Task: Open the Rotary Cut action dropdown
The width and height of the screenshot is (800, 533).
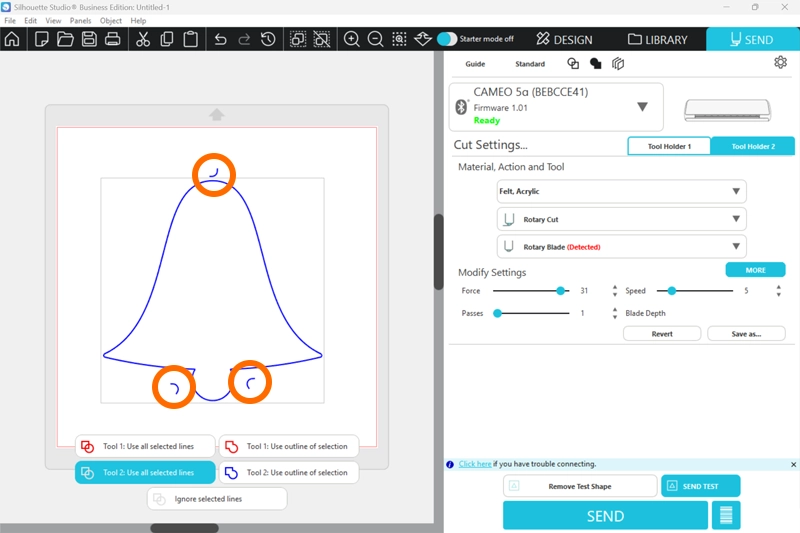Action: click(621, 219)
